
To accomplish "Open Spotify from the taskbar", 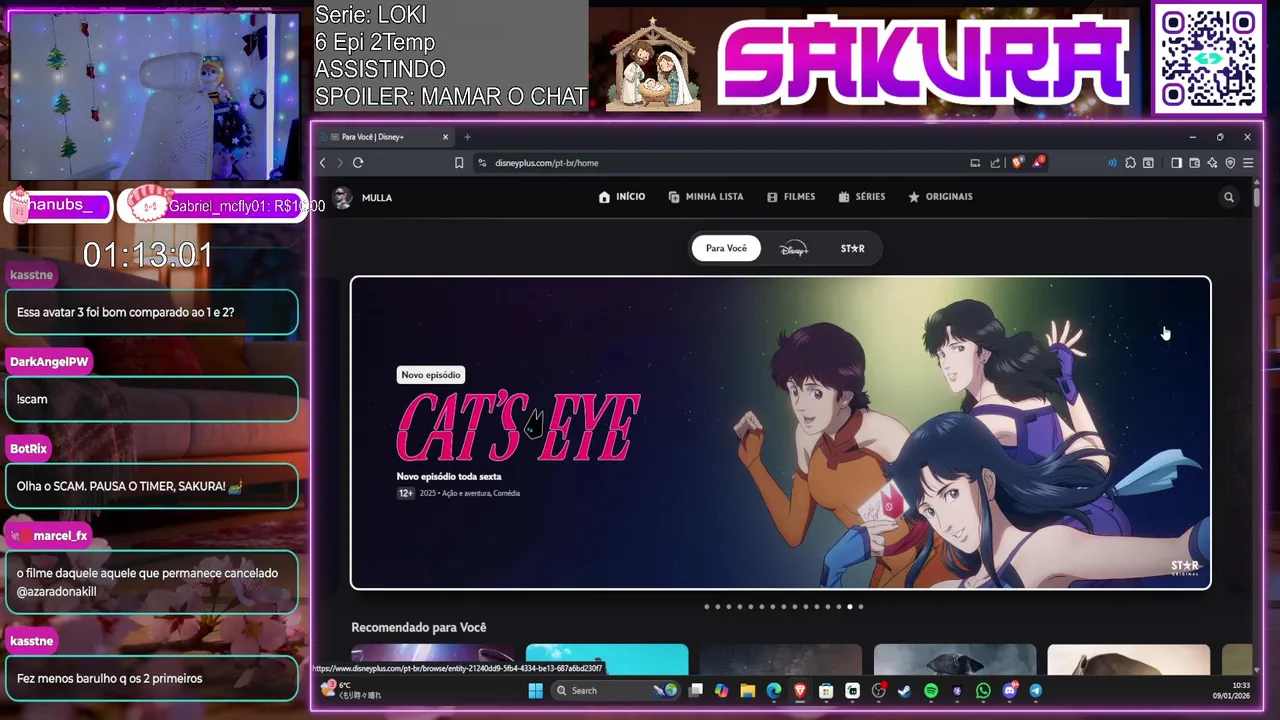I will coord(931,690).
